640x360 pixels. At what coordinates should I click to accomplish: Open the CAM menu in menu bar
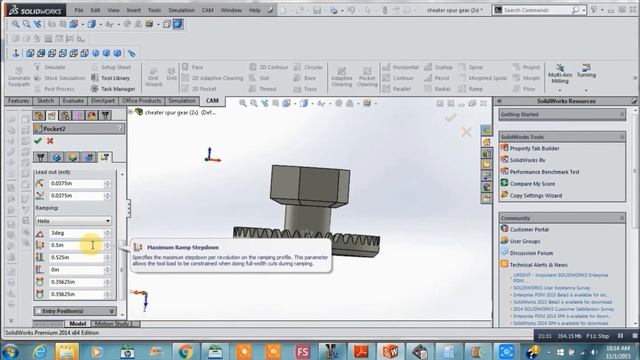click(207, 10)
